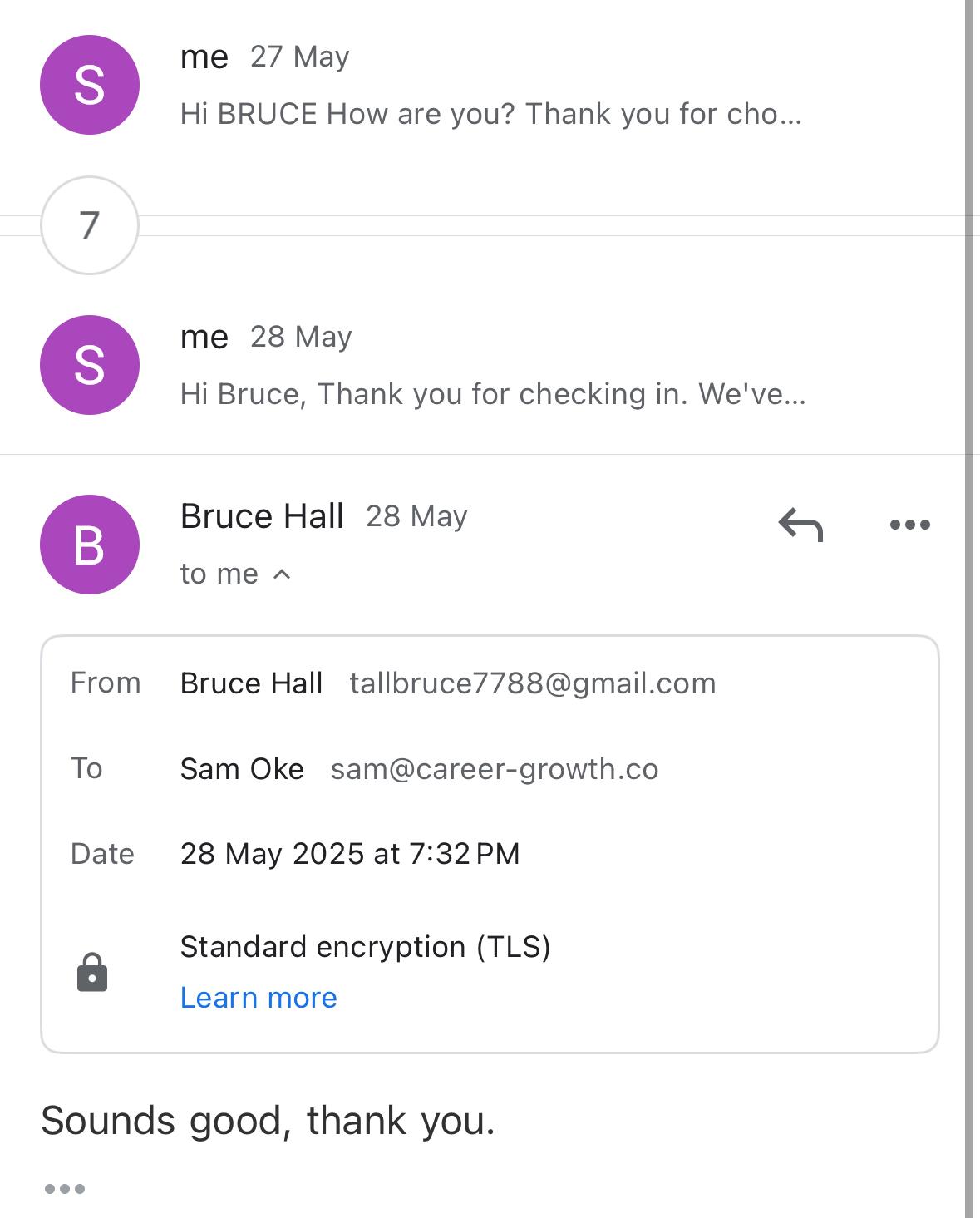Click the S avatar on 28 May message
The width and height of the screenshot is (980, 1218).
90,365
